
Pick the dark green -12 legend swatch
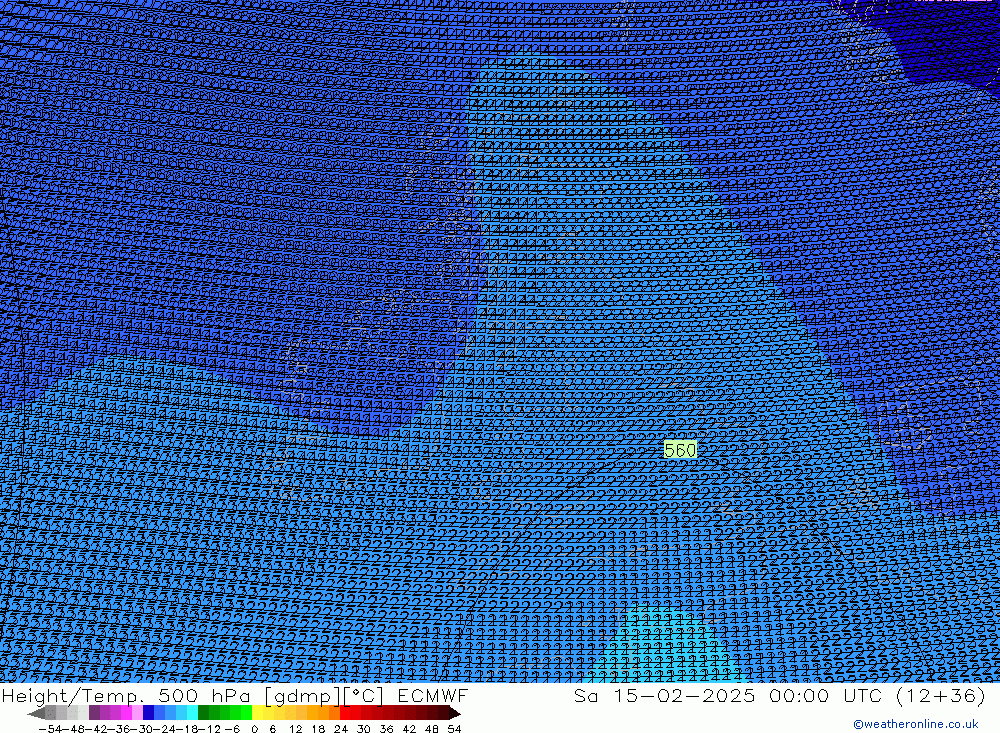click(x=203, y=713)
